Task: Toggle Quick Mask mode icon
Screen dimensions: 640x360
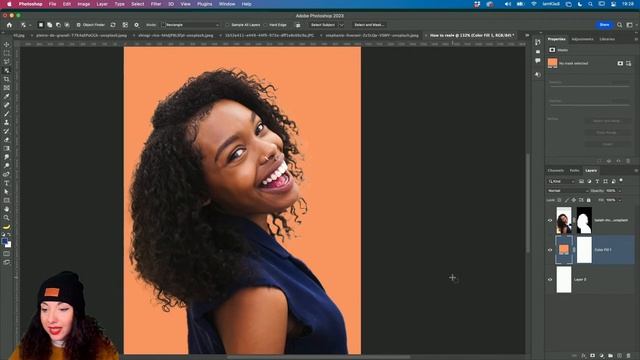Action: [x=7, y=253]
